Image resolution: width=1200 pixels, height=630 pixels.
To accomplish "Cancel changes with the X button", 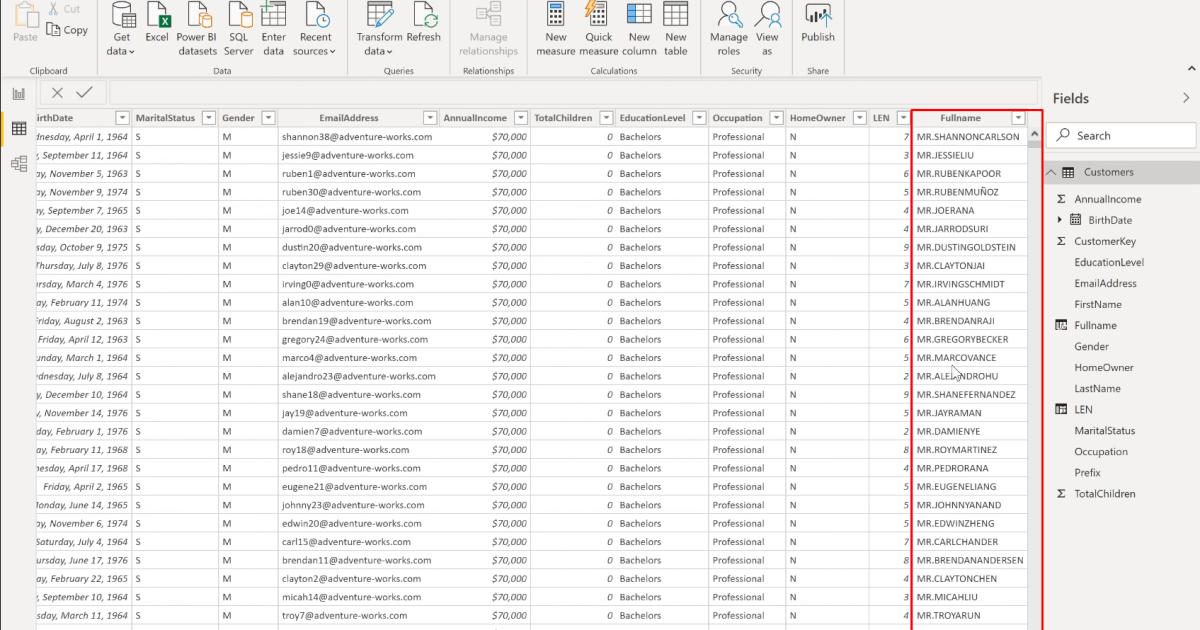I will coord(58,92).
